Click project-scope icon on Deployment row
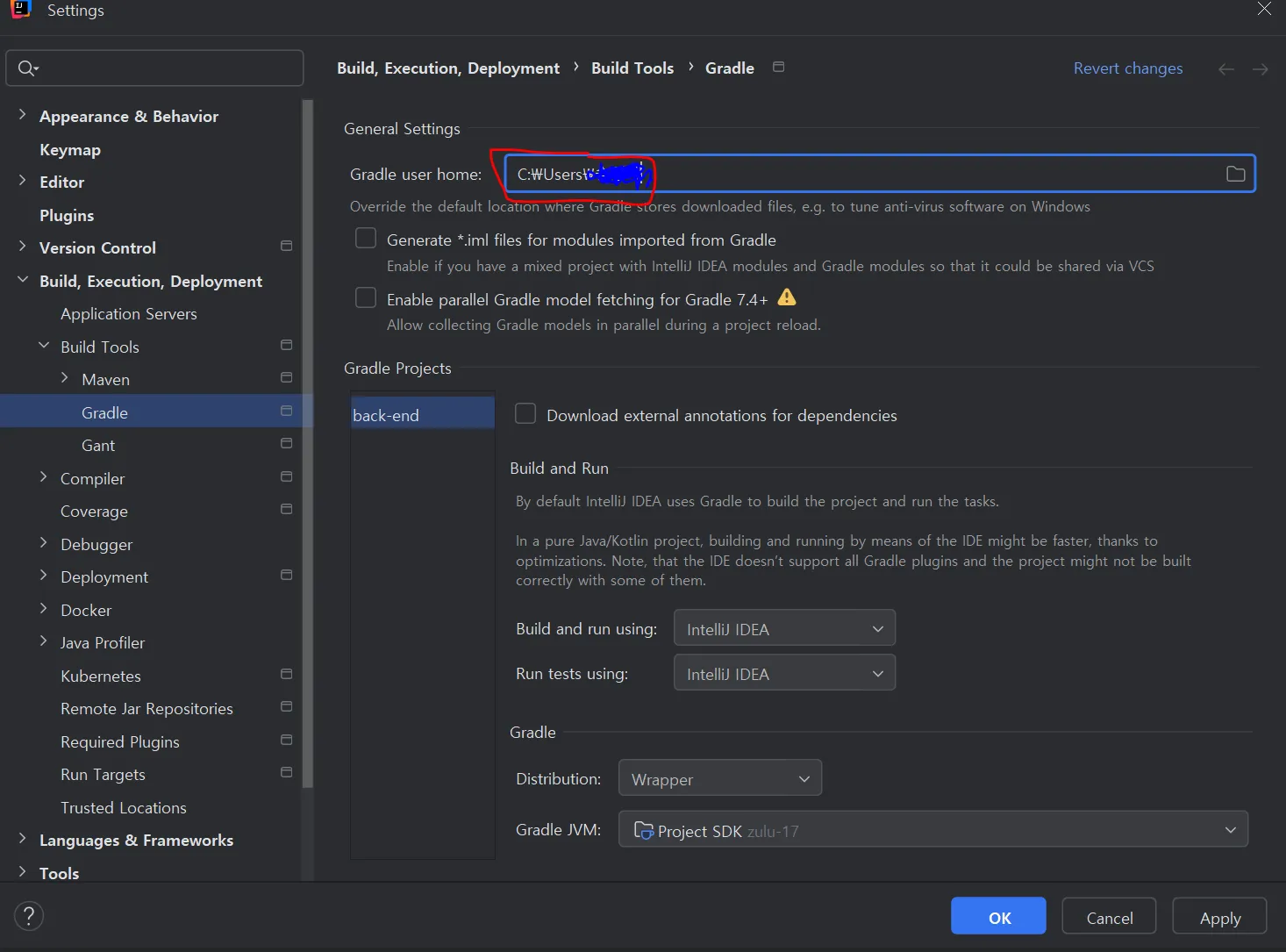The height and width of the screenshot is (952, 1286). [x=286, y=575]
